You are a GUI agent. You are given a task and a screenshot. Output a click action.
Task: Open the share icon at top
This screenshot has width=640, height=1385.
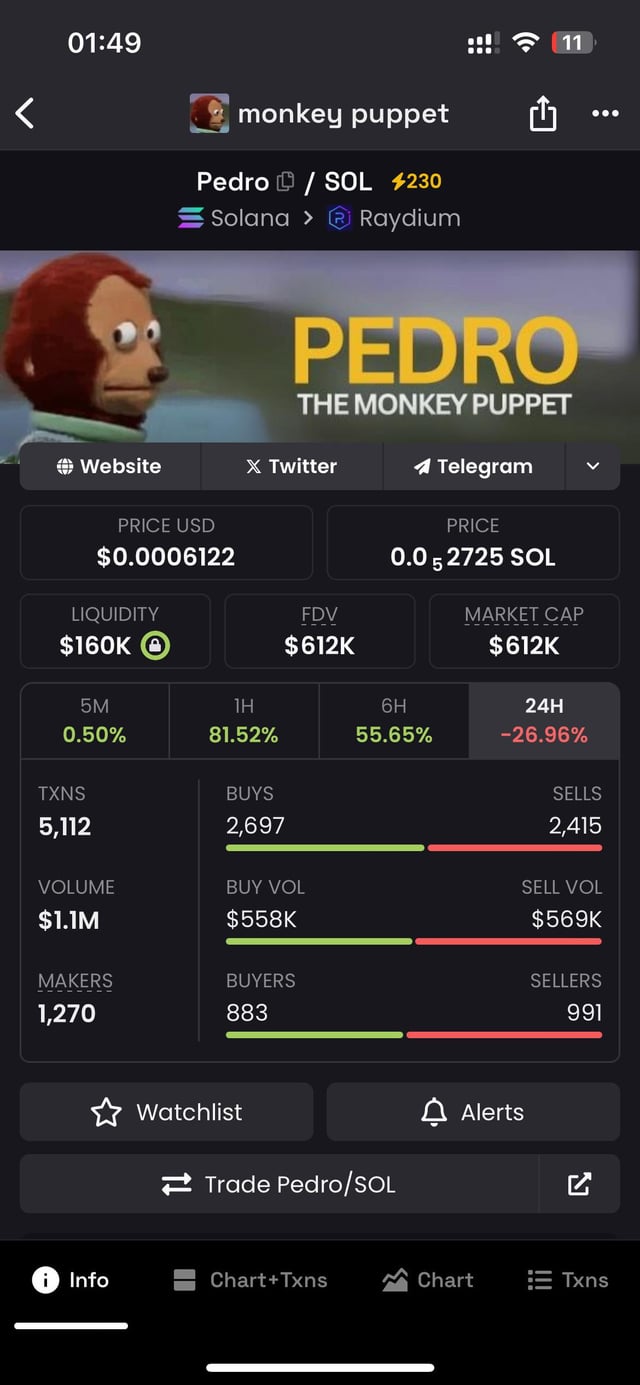click(x=542, y=113)
